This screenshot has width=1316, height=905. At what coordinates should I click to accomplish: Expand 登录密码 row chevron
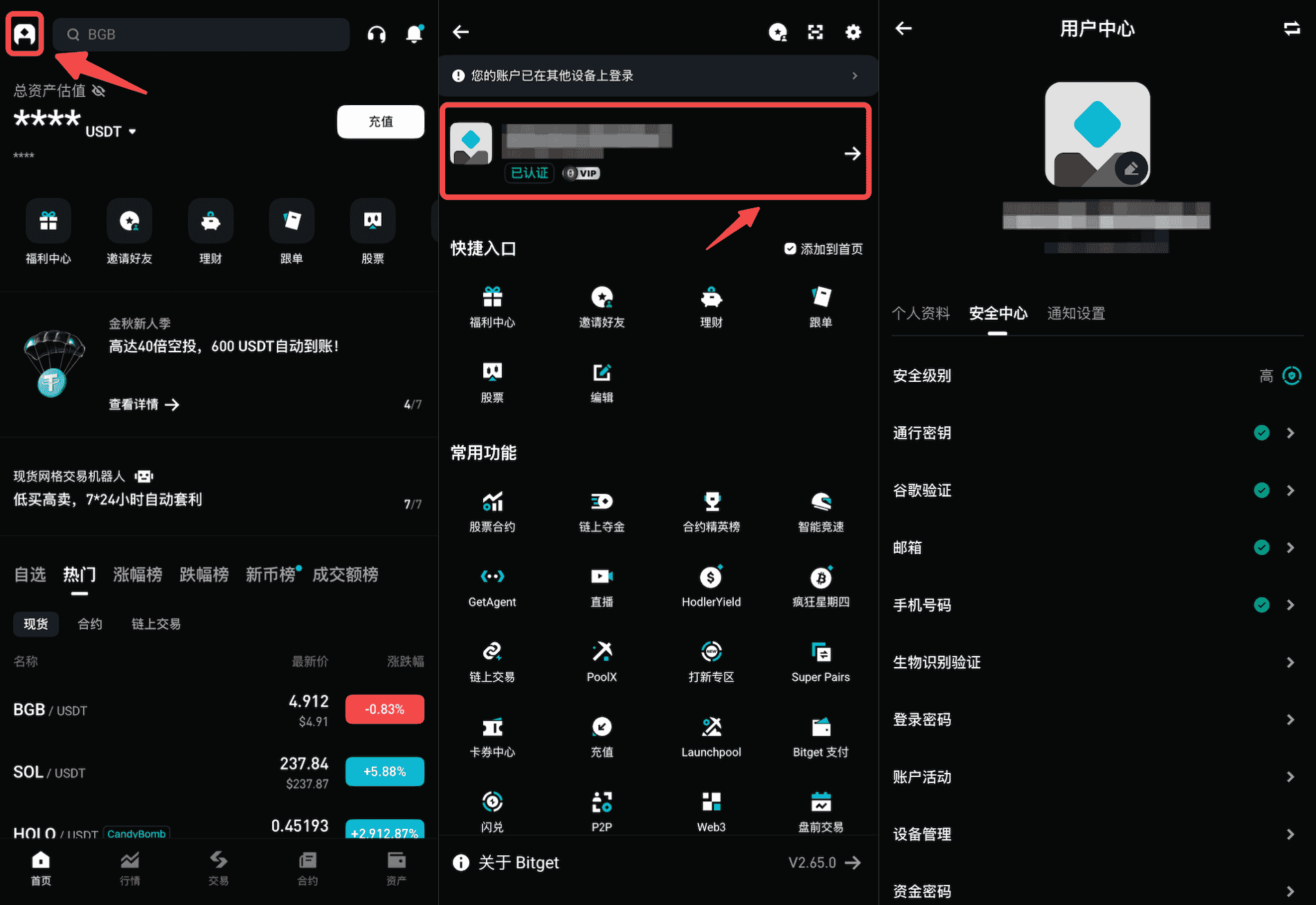(x=1290, y=720)
